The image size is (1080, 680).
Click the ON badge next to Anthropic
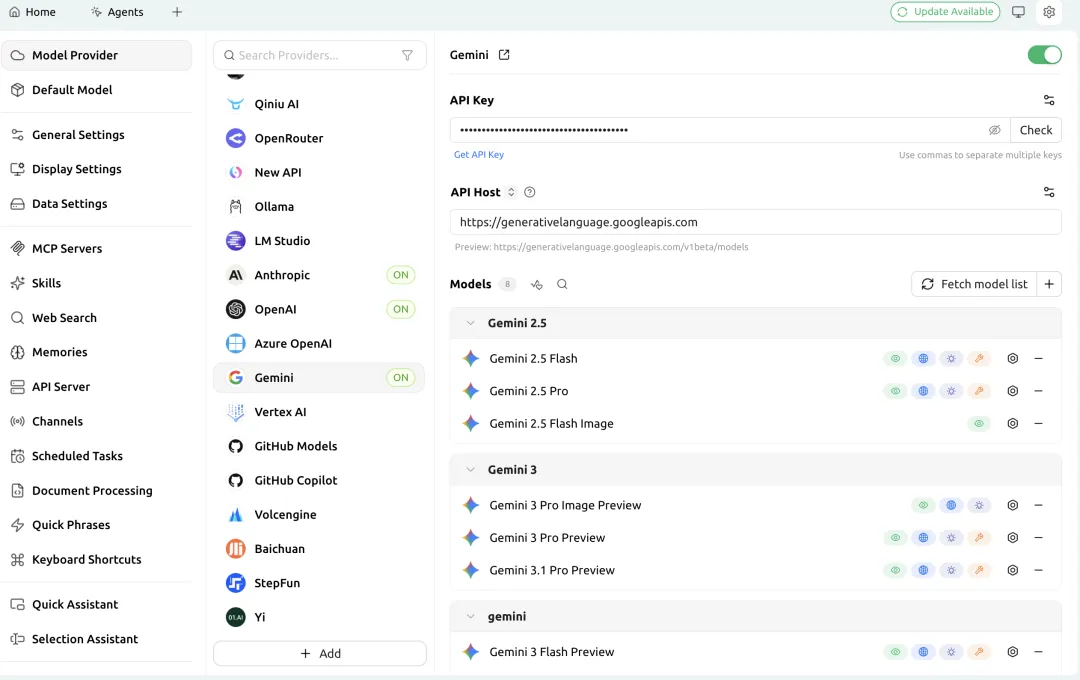pos(401,275)
